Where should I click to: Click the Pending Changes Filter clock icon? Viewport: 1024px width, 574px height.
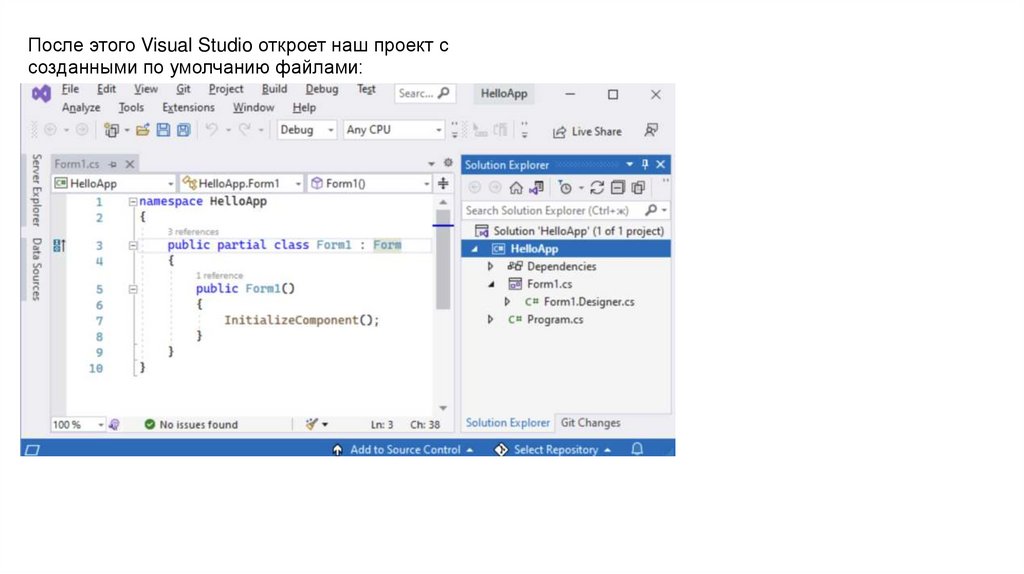click(565, 188)
